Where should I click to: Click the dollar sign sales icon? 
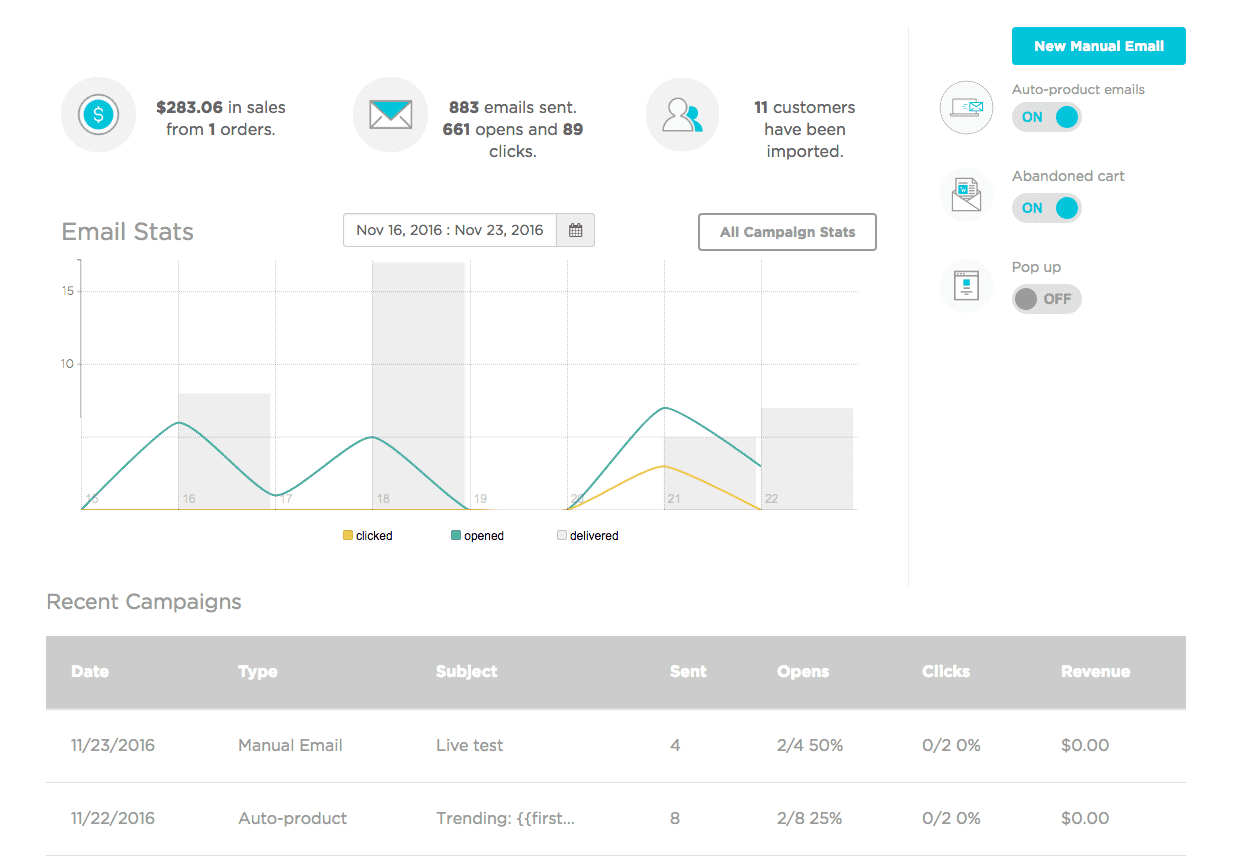(x=98, y=115)
